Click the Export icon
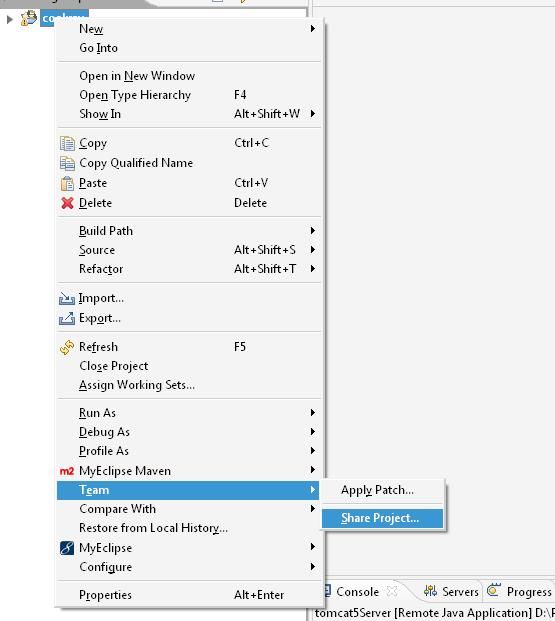The width and height of the screenshot is (555, 621). tap(67, 318)
